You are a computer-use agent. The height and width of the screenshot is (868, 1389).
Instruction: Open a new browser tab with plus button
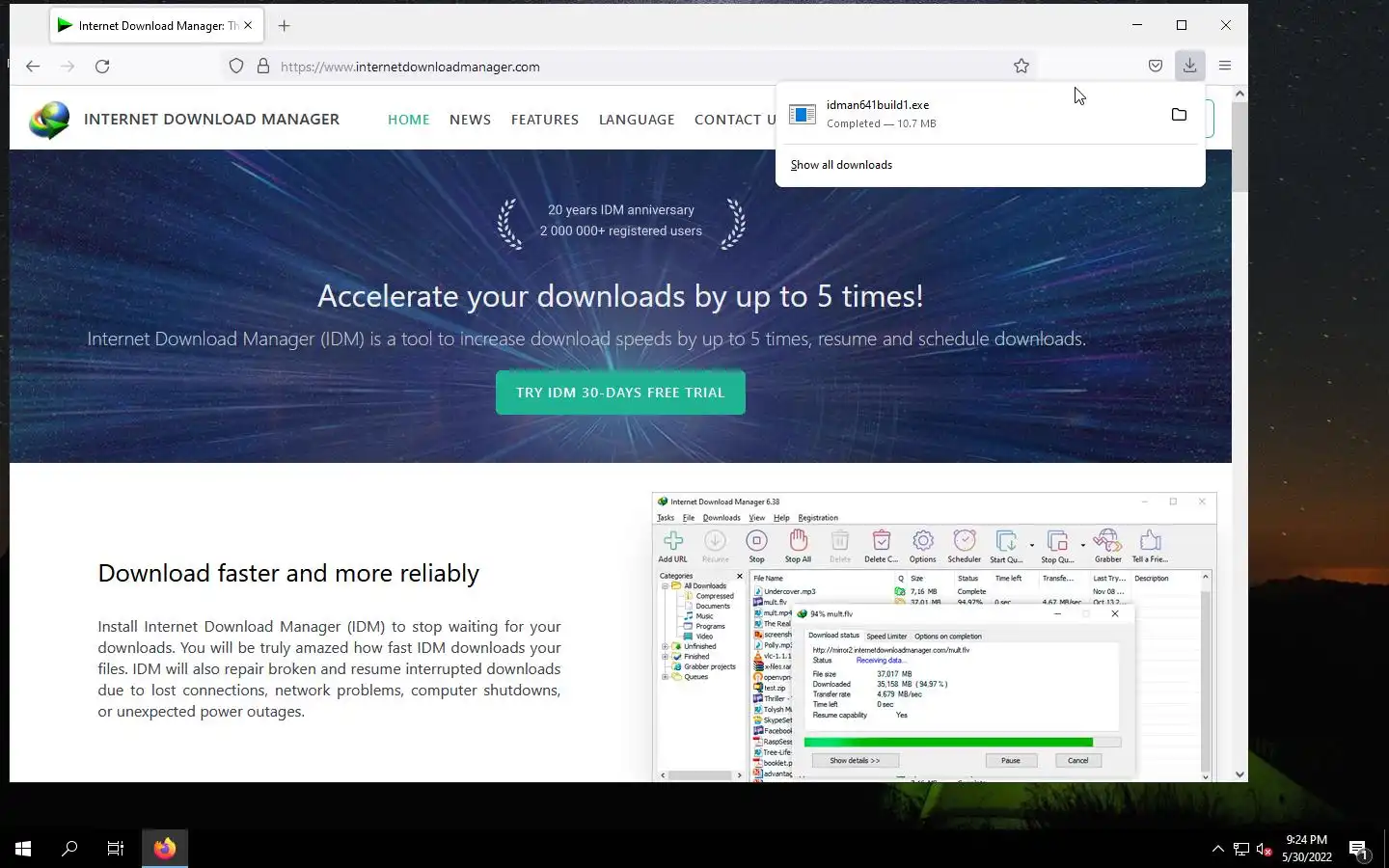point(284,26)
